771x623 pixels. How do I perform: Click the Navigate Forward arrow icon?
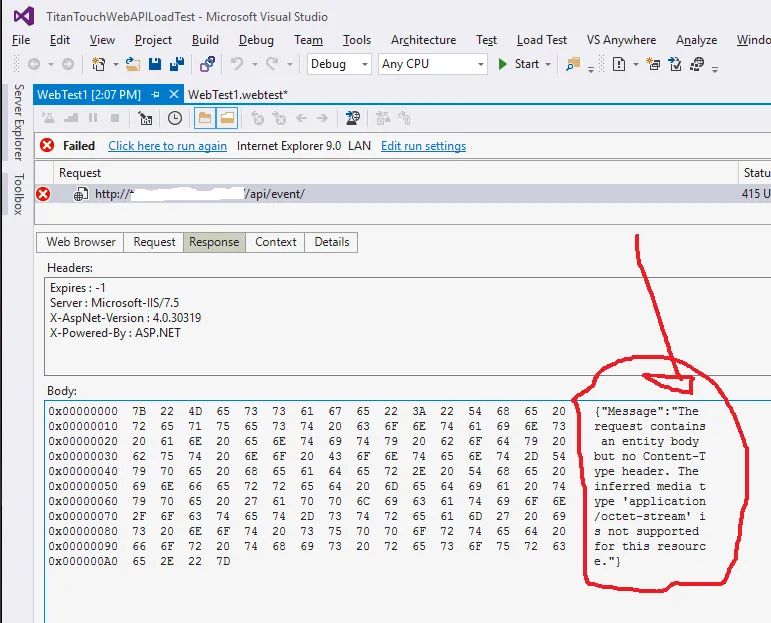(x=68, y=64)
